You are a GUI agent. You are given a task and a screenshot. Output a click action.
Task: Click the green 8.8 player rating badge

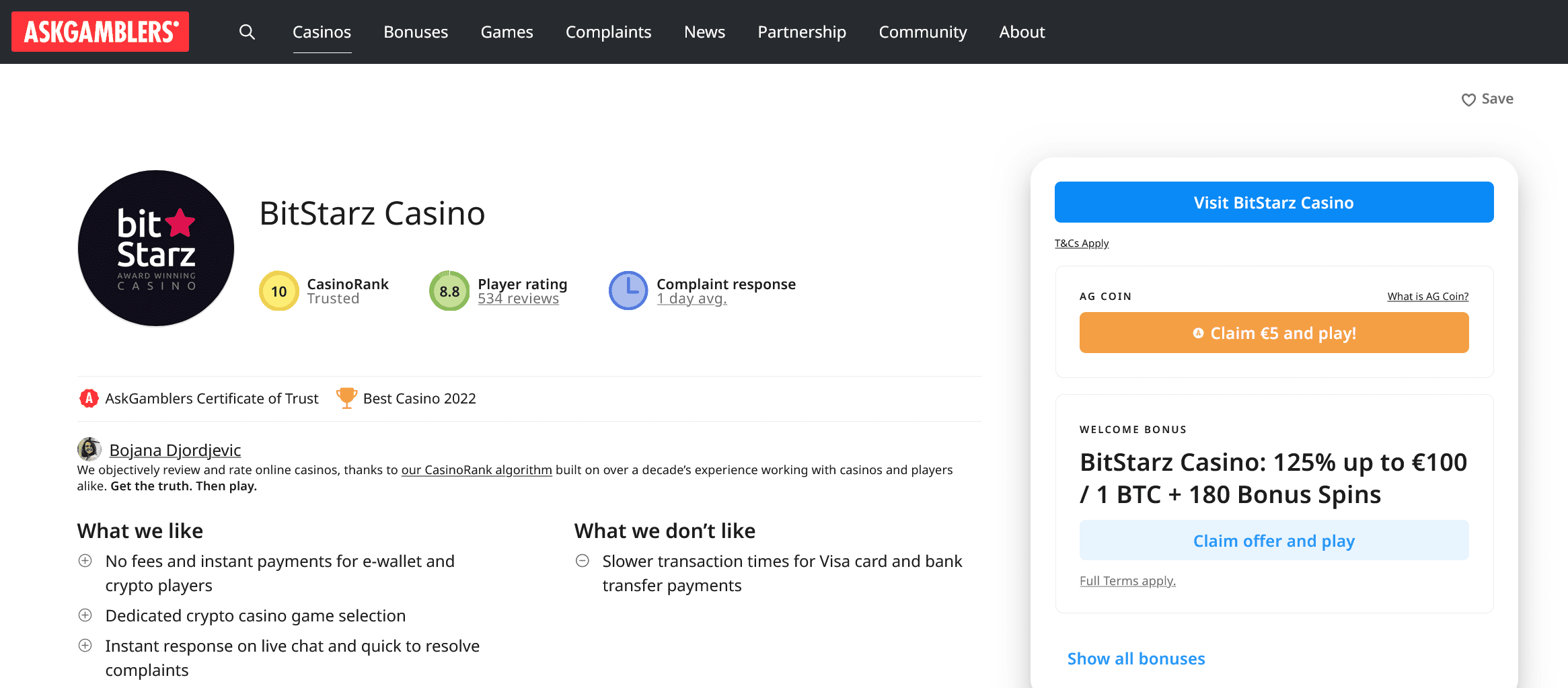point(449,291)
